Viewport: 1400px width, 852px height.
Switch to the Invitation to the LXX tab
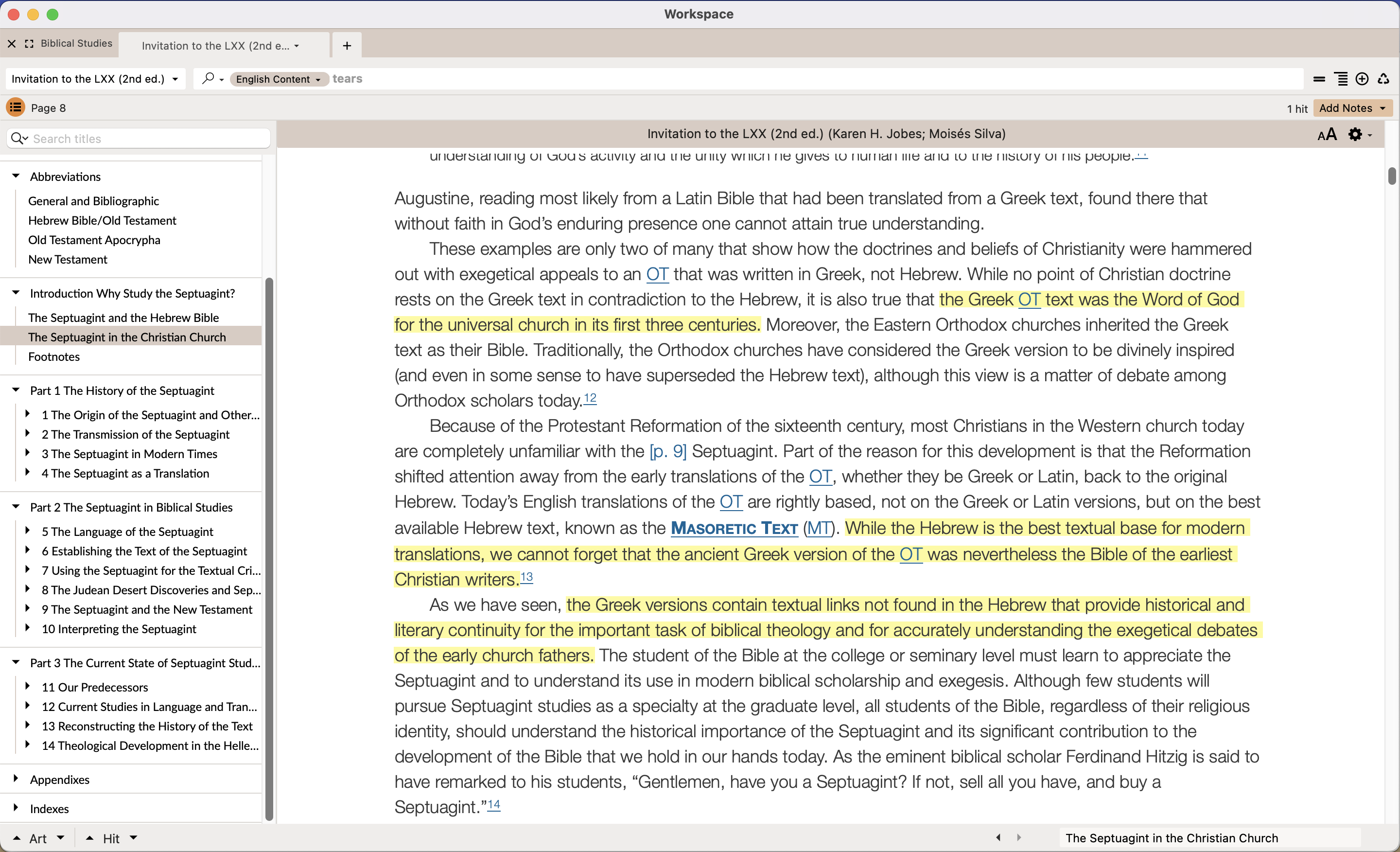coord(216,46)
